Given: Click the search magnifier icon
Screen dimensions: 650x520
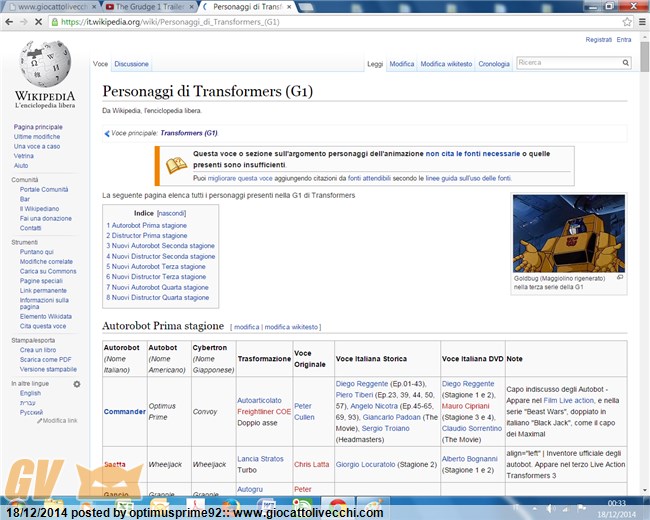Looking at the screenshot, I should coord(626,63).
